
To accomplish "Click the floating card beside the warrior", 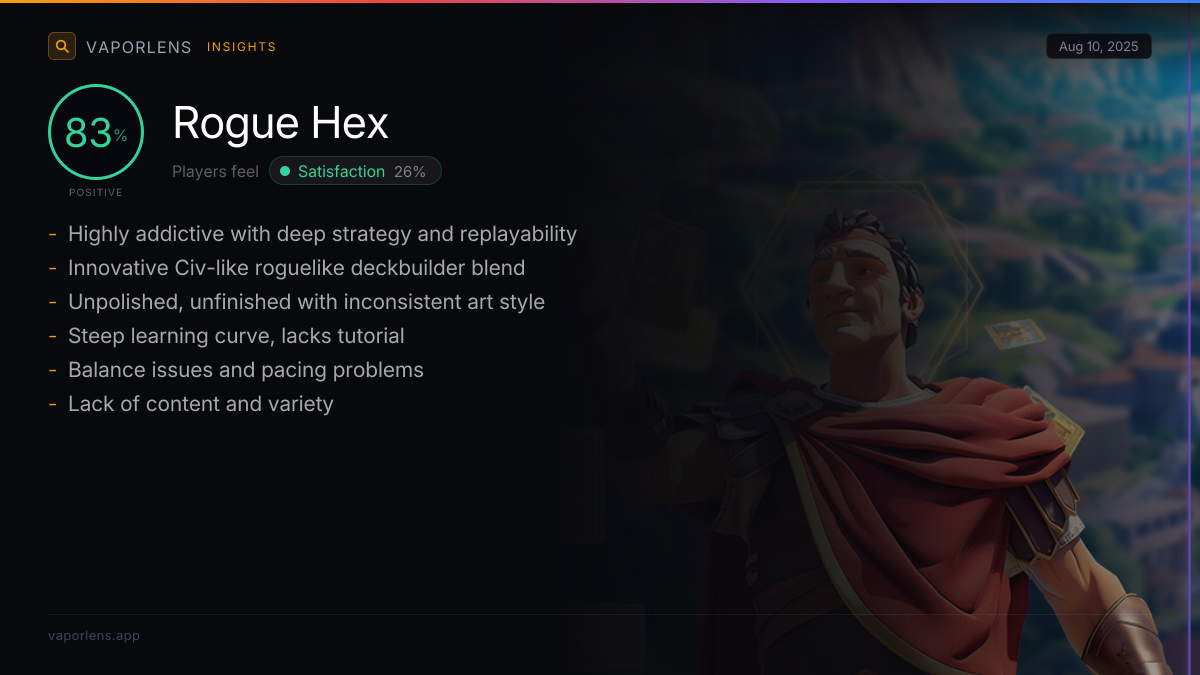I will [x=1014, y=334].
